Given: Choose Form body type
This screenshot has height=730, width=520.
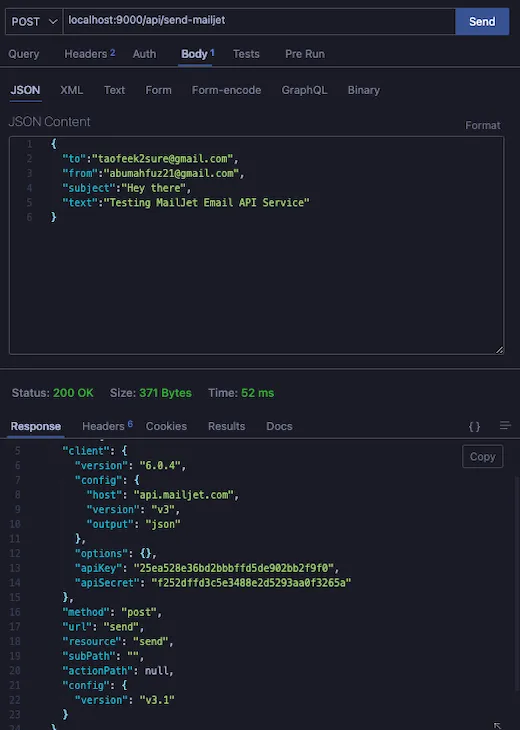Looking at the screenshot, I should 158,90.
